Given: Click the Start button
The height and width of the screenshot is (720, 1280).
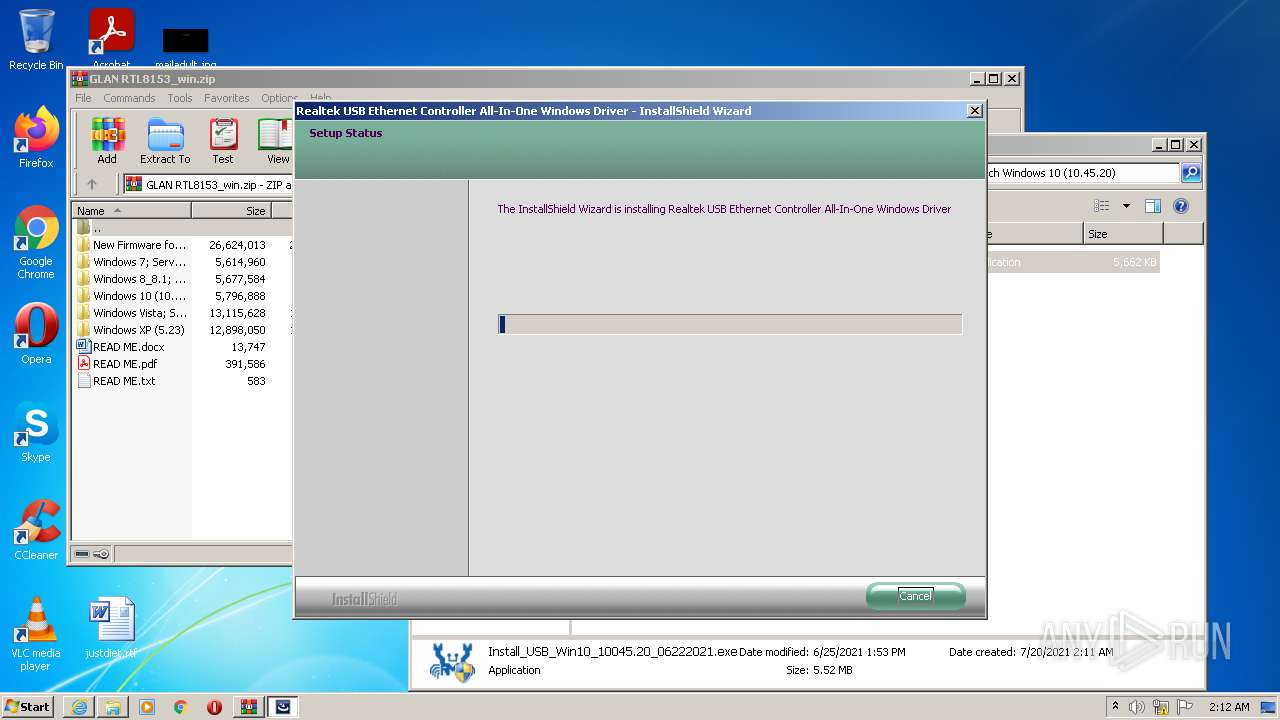Looking at the screenshot, I should [28, 707].
